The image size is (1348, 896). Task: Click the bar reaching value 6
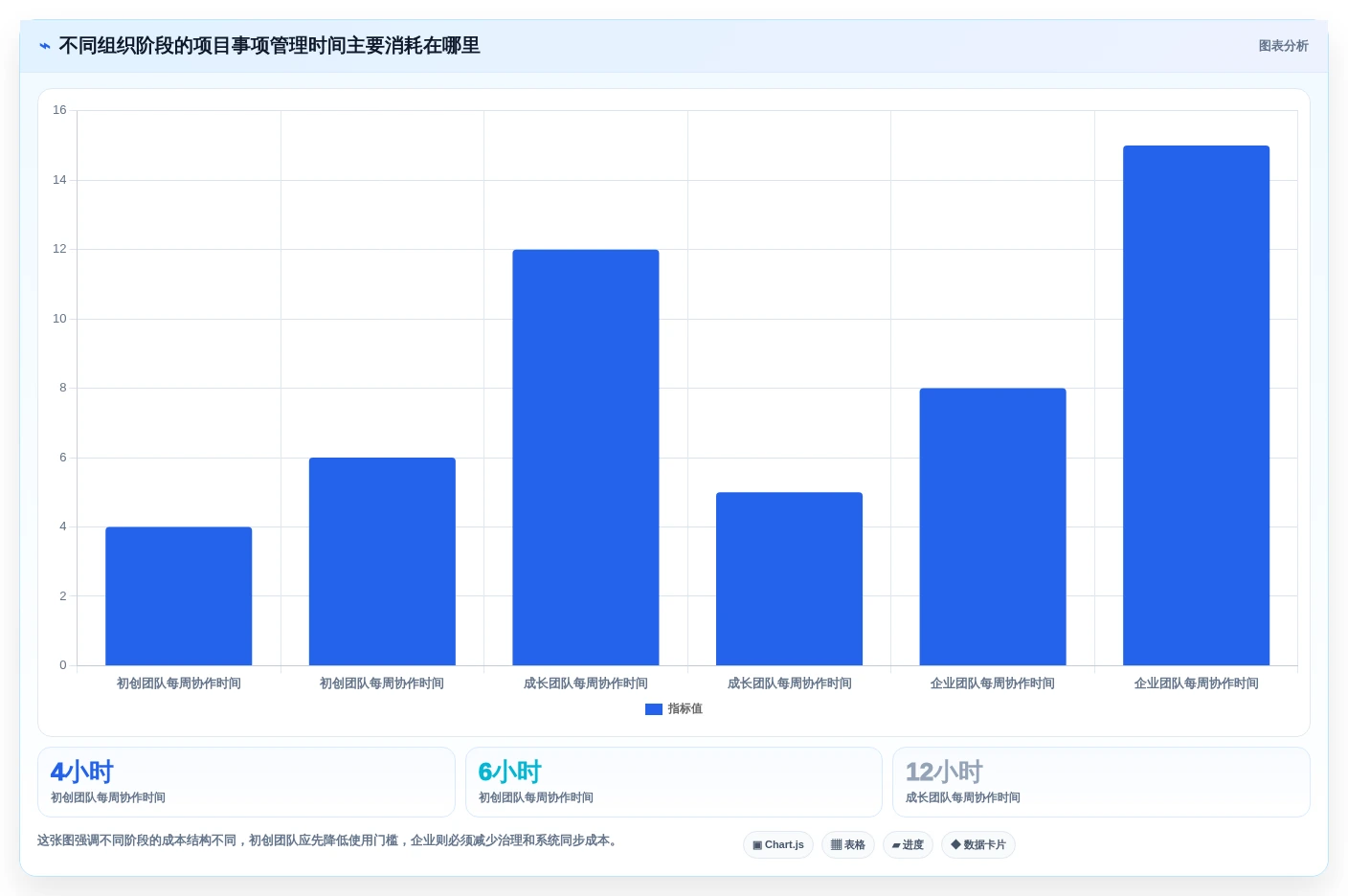pos(382,562)
